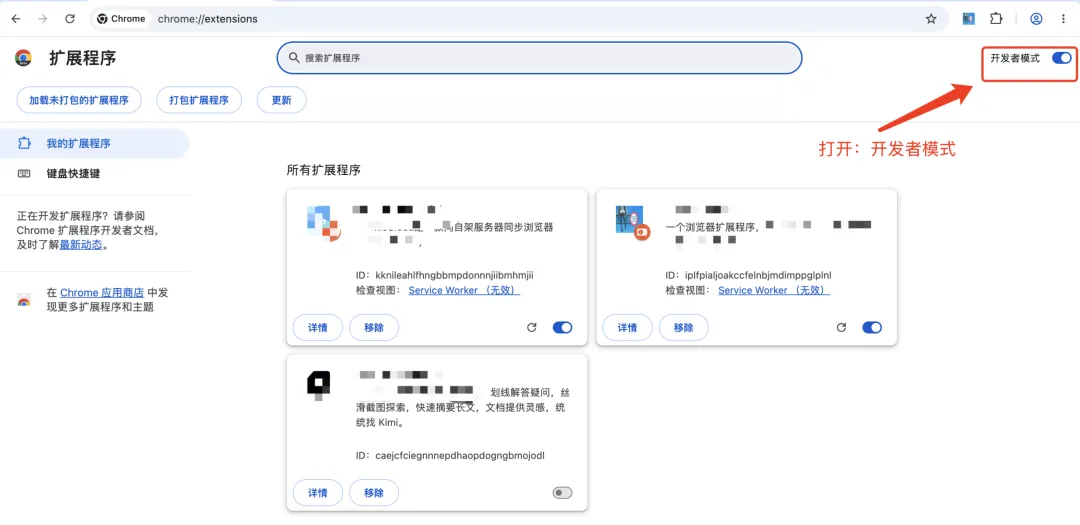Click ID text kknileahlfhngbbmpdonnnjiibmhmjii
1080x525 pixels.
(455, 275)
